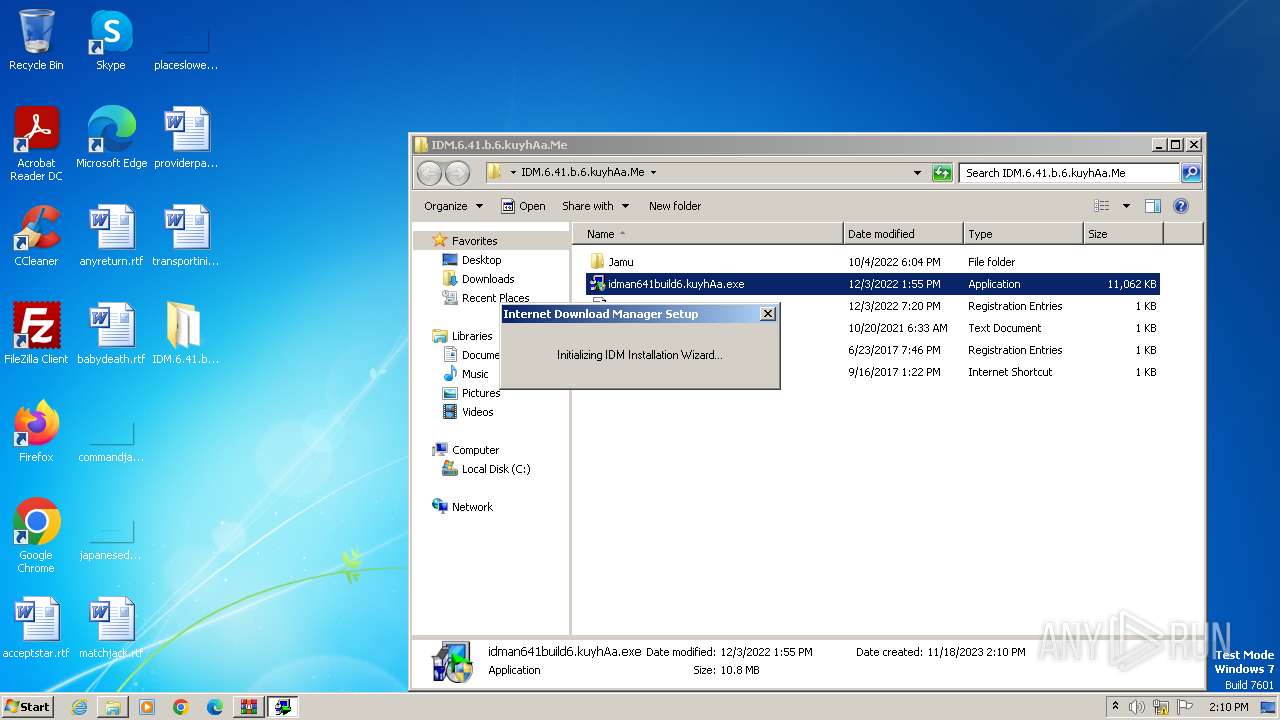The width and height of the screenshot is (1280, 720).
Task: Click the Explorer Back navigation button
Action: pos(429,173)
